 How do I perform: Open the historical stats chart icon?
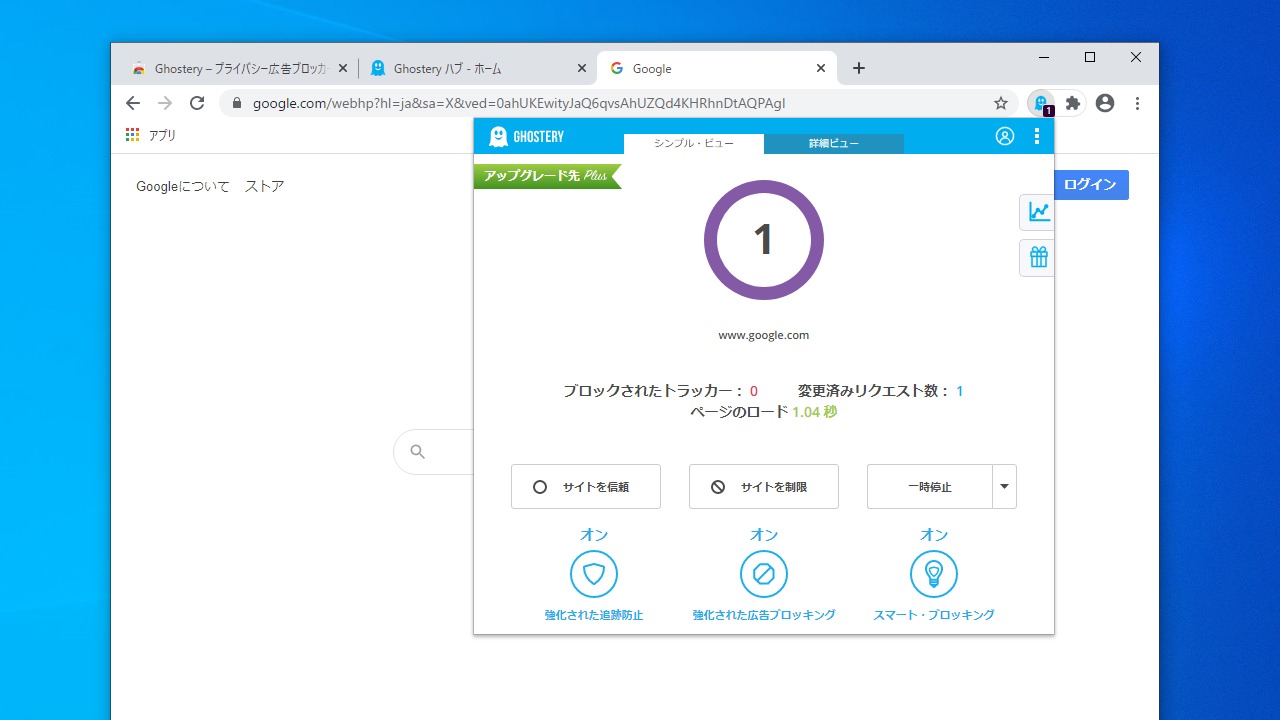(1038, 212)
